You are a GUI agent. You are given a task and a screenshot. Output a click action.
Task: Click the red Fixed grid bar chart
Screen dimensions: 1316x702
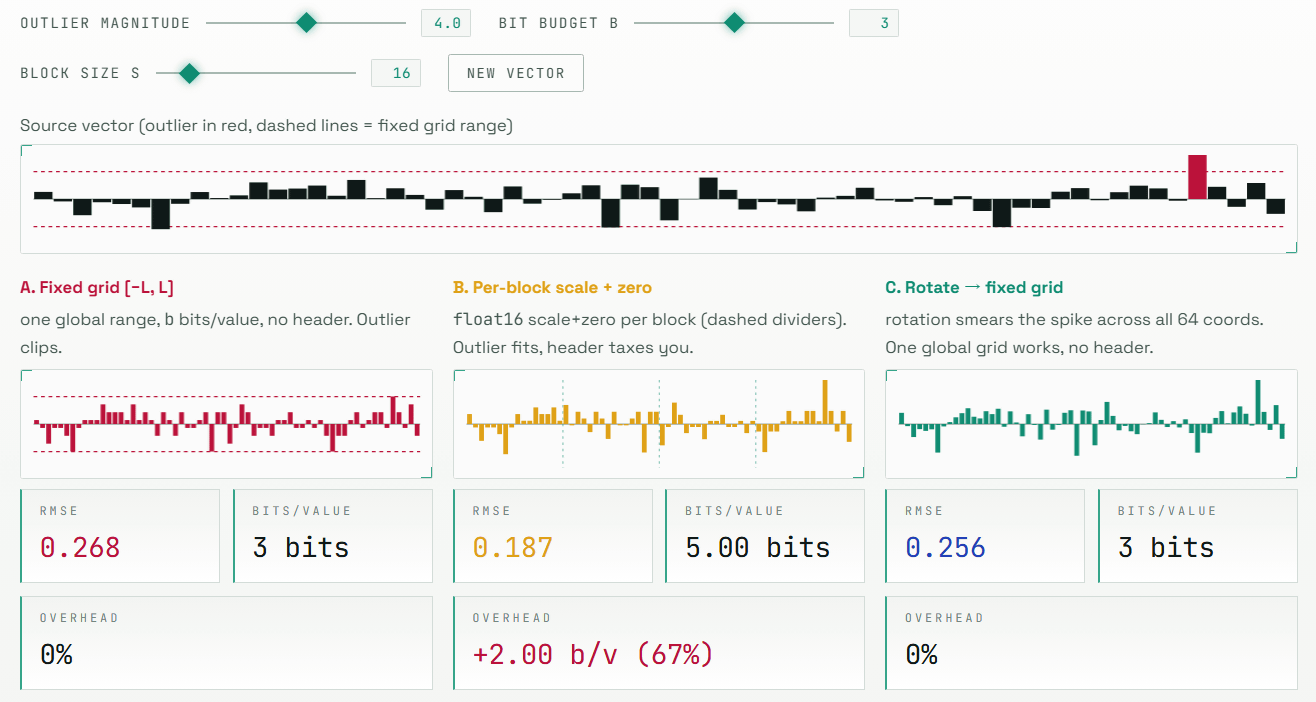(x=226, y=424)
